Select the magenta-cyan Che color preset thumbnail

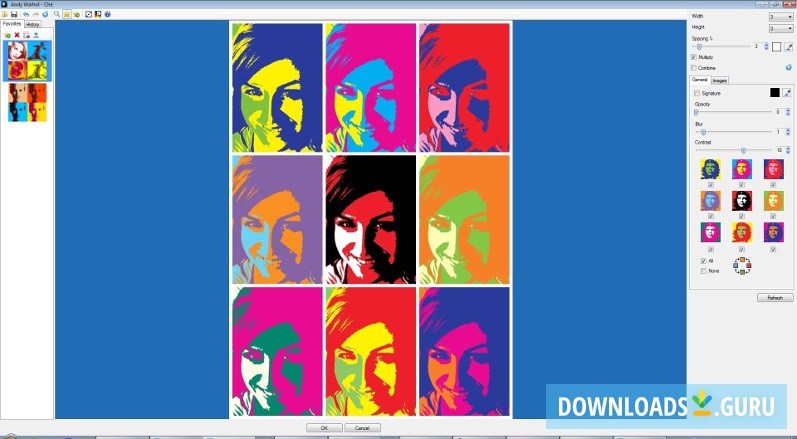[742, 169]
